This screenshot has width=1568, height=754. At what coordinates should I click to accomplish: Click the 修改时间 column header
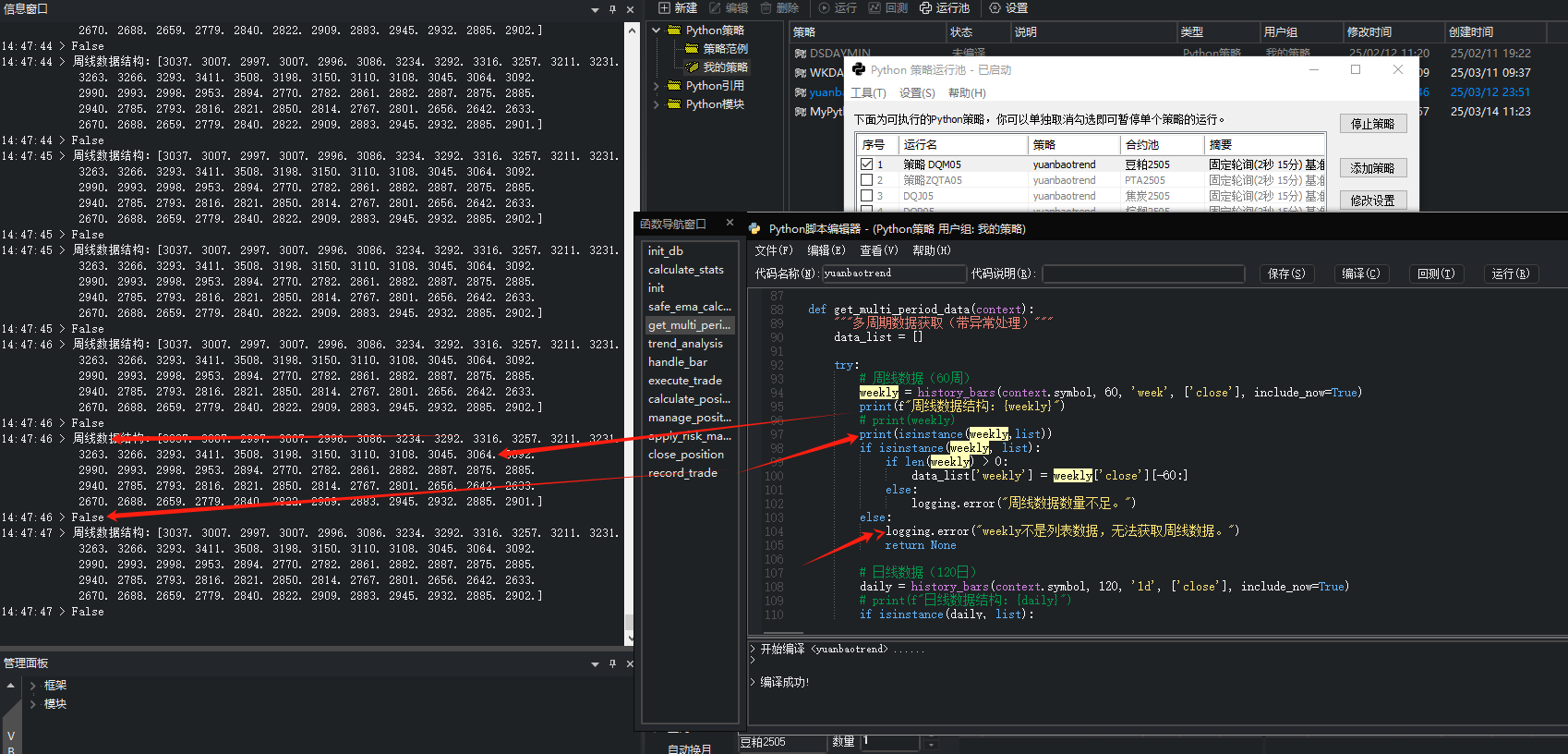[x=1393, y=31]
